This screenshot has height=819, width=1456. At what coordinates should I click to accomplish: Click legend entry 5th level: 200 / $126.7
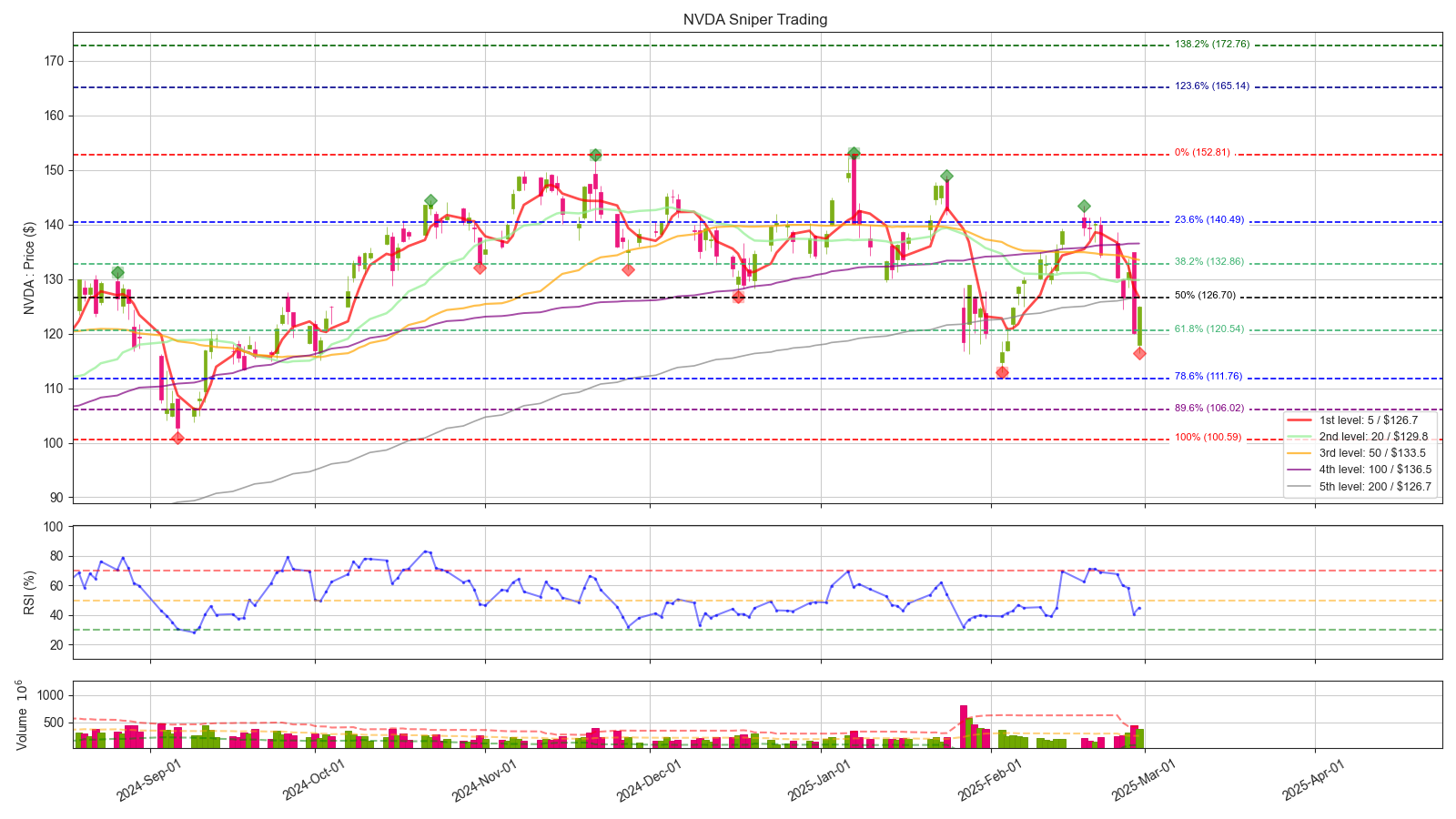(1375, 487)
